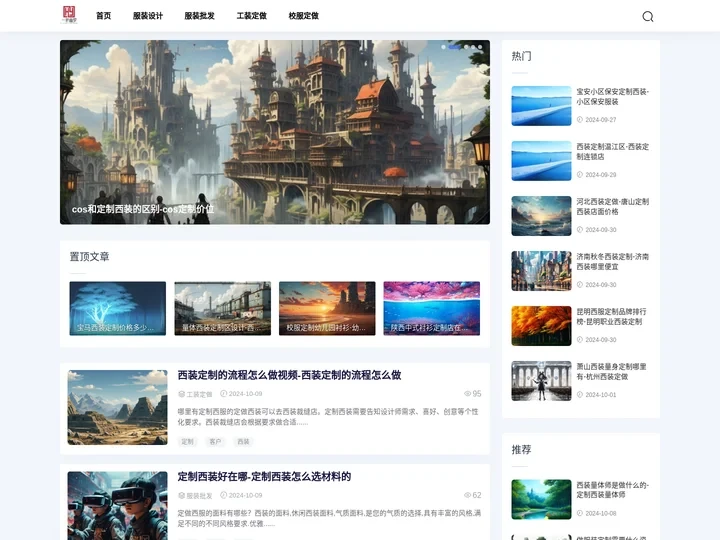Image resolution: width=720 pixels, height=540 pixels.
Task: Click the VR headset article thumbnail
Action: point(118,506)
